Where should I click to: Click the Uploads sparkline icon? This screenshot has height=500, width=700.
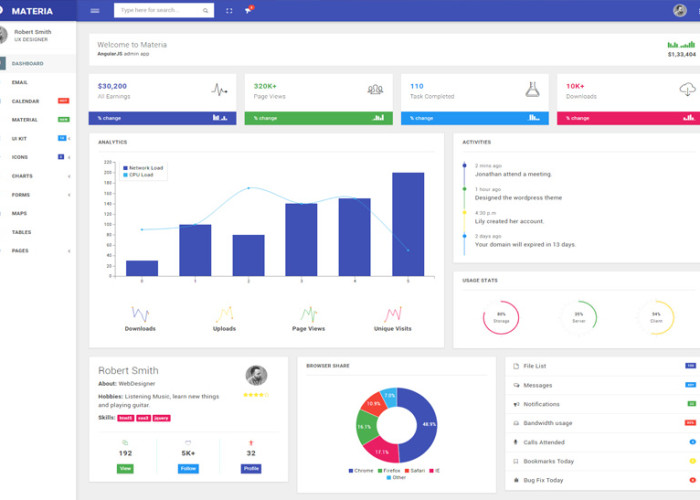(225, 314)
